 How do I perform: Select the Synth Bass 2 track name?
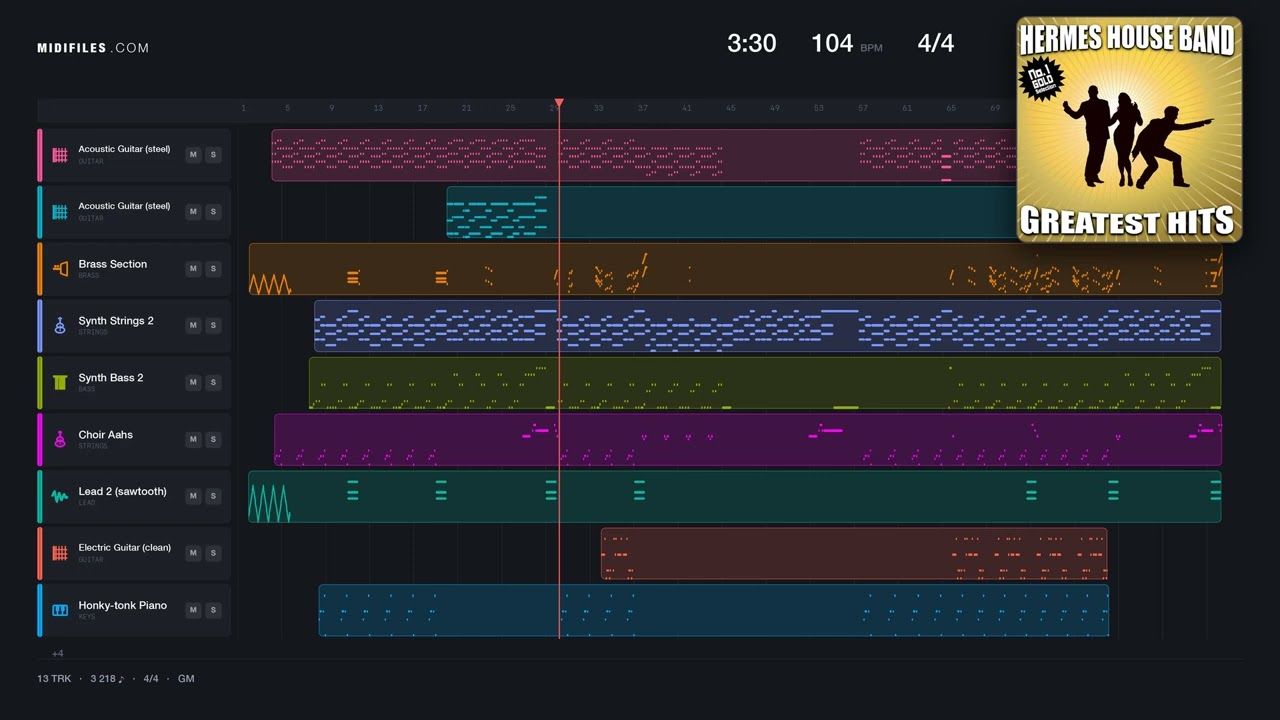pyautogui.click(x=111, y=378)
